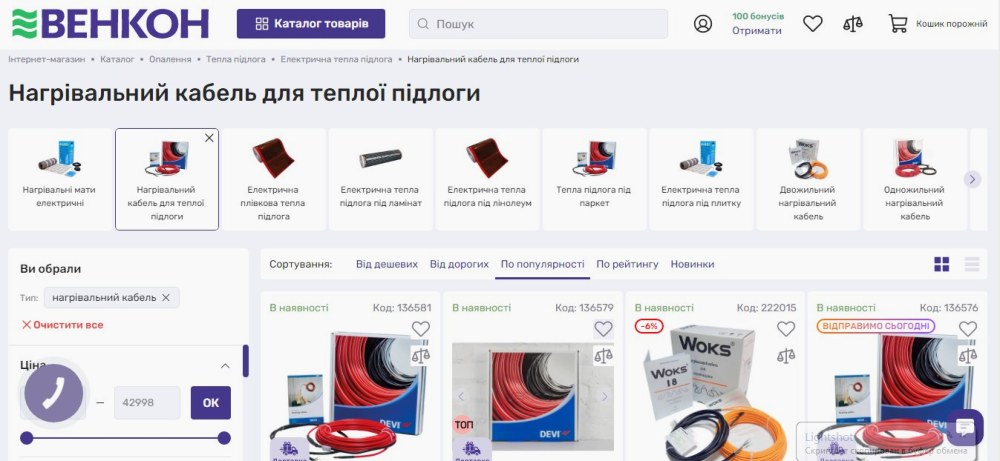Collapse the Ціна filter section
Viewport: 1000px width, 461px height.
225,366
